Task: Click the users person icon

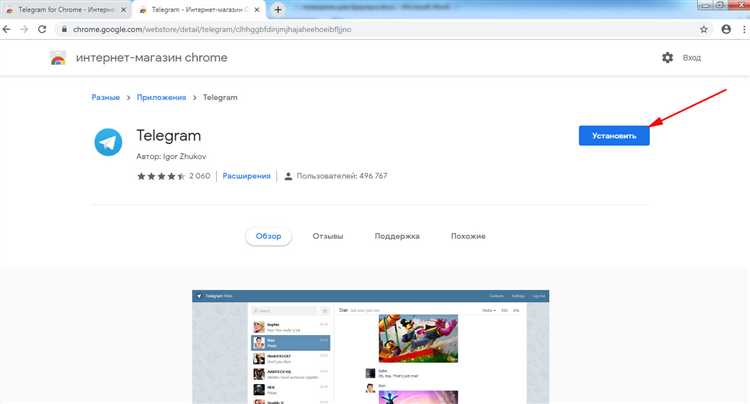Action: [x=288, y=176]
